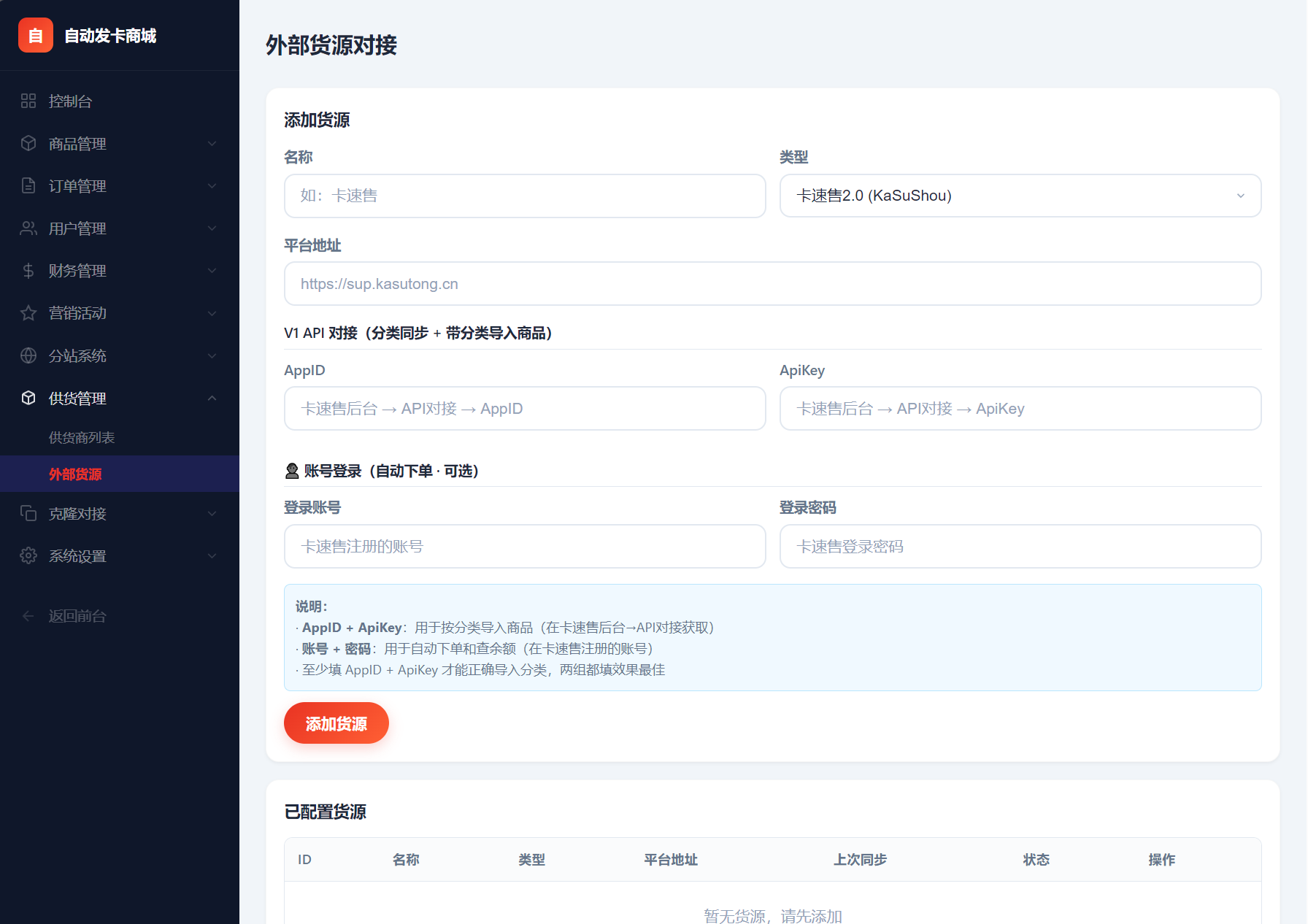
Task: Open the 卡速售2.0 type dropdown
Action: (1020, 196)
